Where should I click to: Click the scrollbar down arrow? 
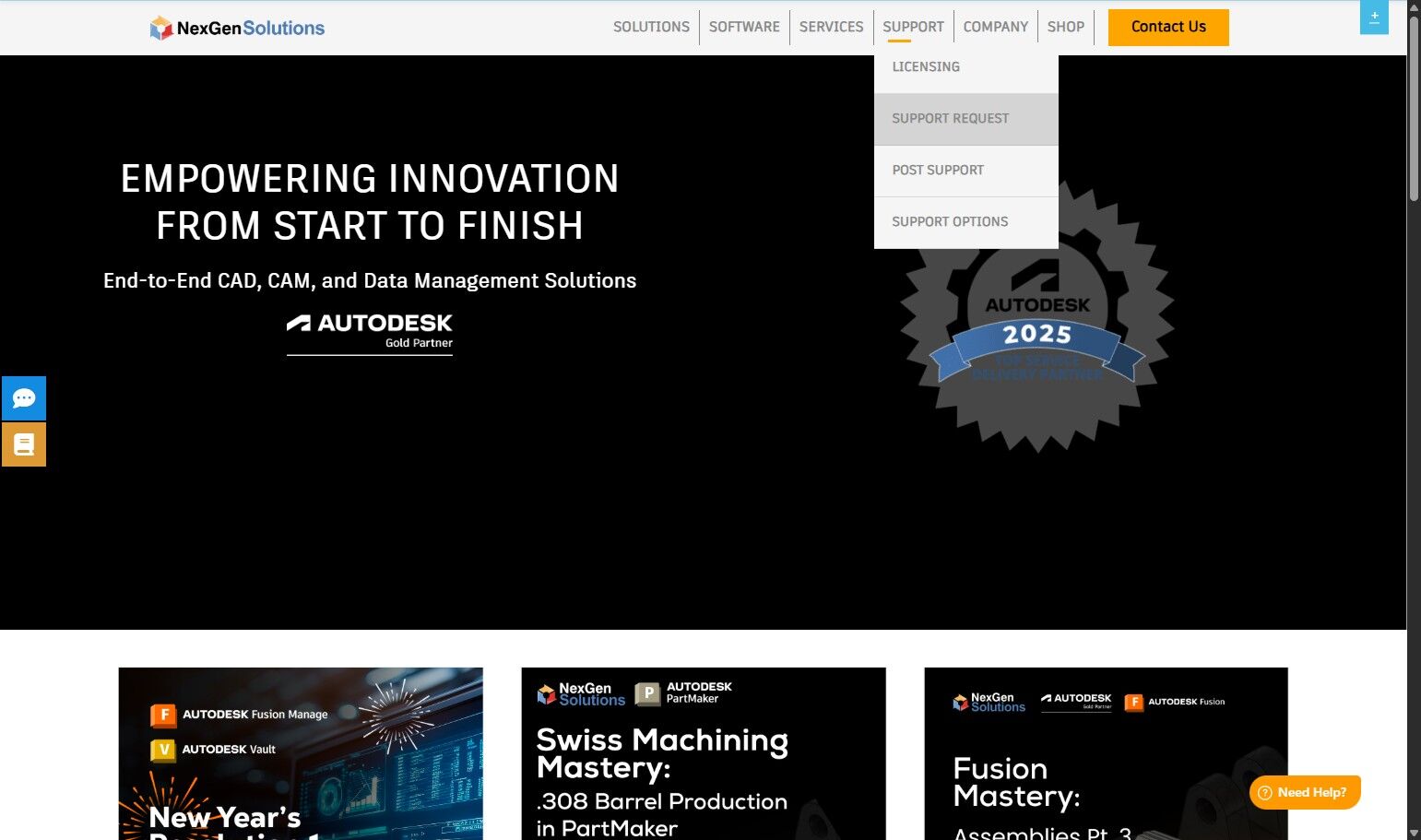point(1414,833)
